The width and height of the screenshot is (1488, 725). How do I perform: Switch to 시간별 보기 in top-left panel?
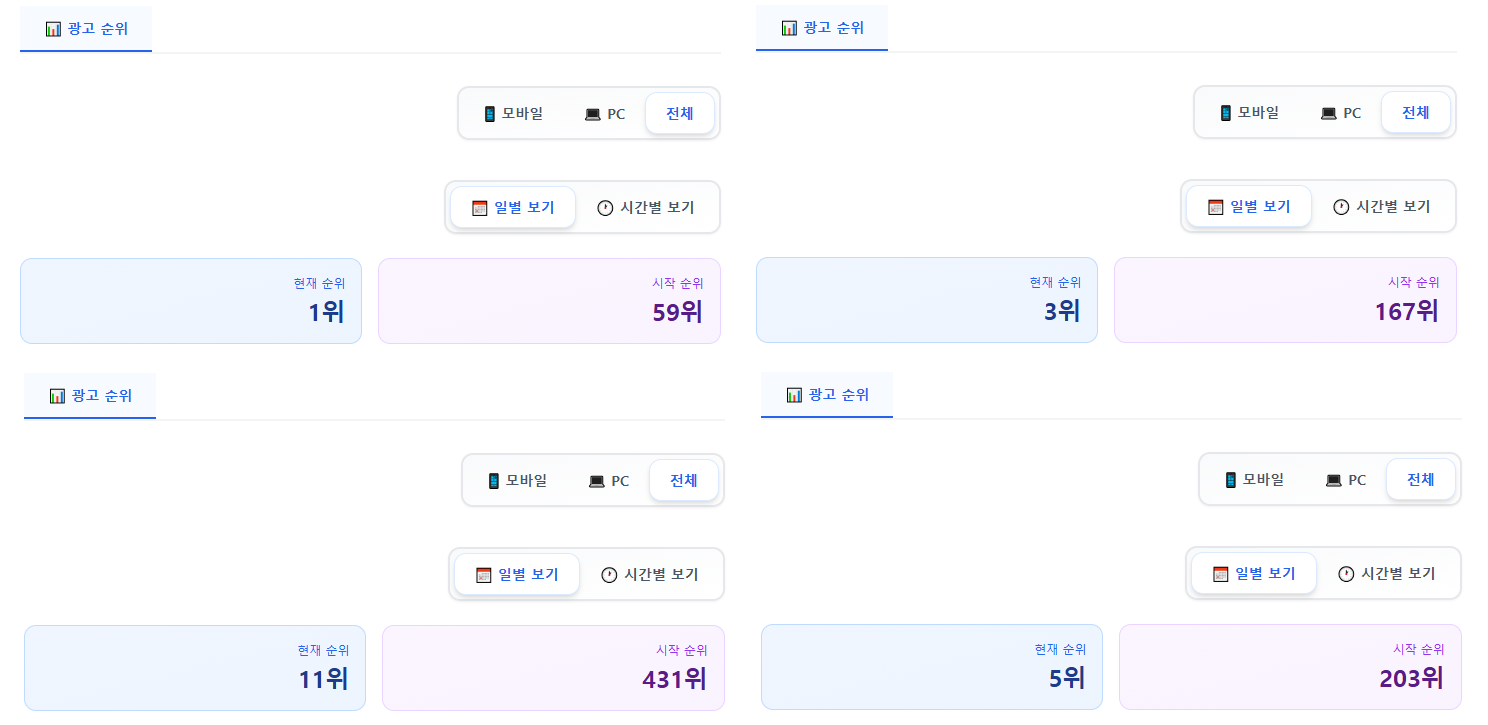pyautogui.click(x=646, y=207)
